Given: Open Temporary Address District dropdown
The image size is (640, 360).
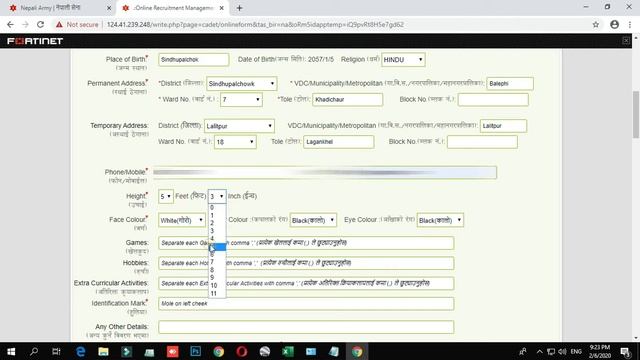Looking at the screenshot, I should 239,126.
